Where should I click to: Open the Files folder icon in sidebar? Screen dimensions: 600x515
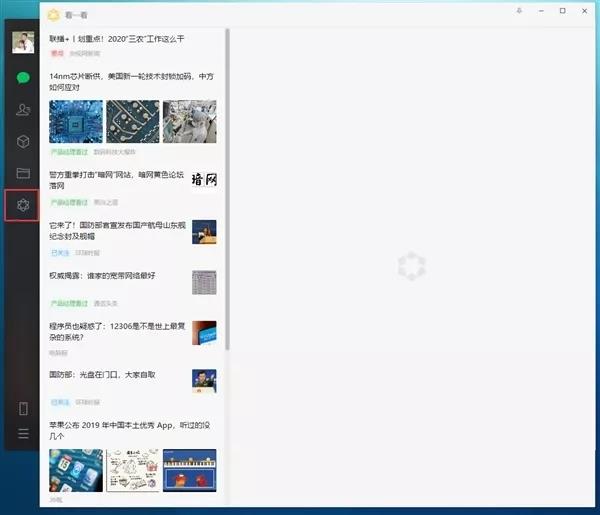coord(22,173)
